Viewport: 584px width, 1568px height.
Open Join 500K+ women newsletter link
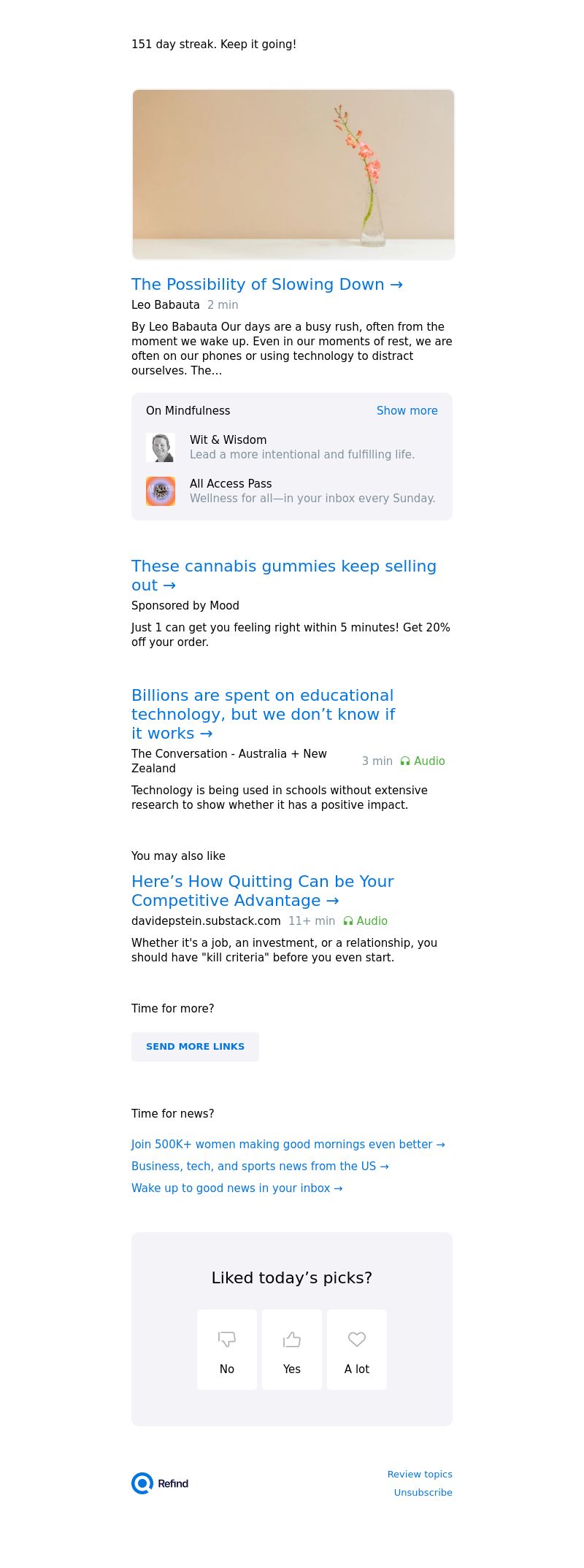click(x=288, y=1145)
